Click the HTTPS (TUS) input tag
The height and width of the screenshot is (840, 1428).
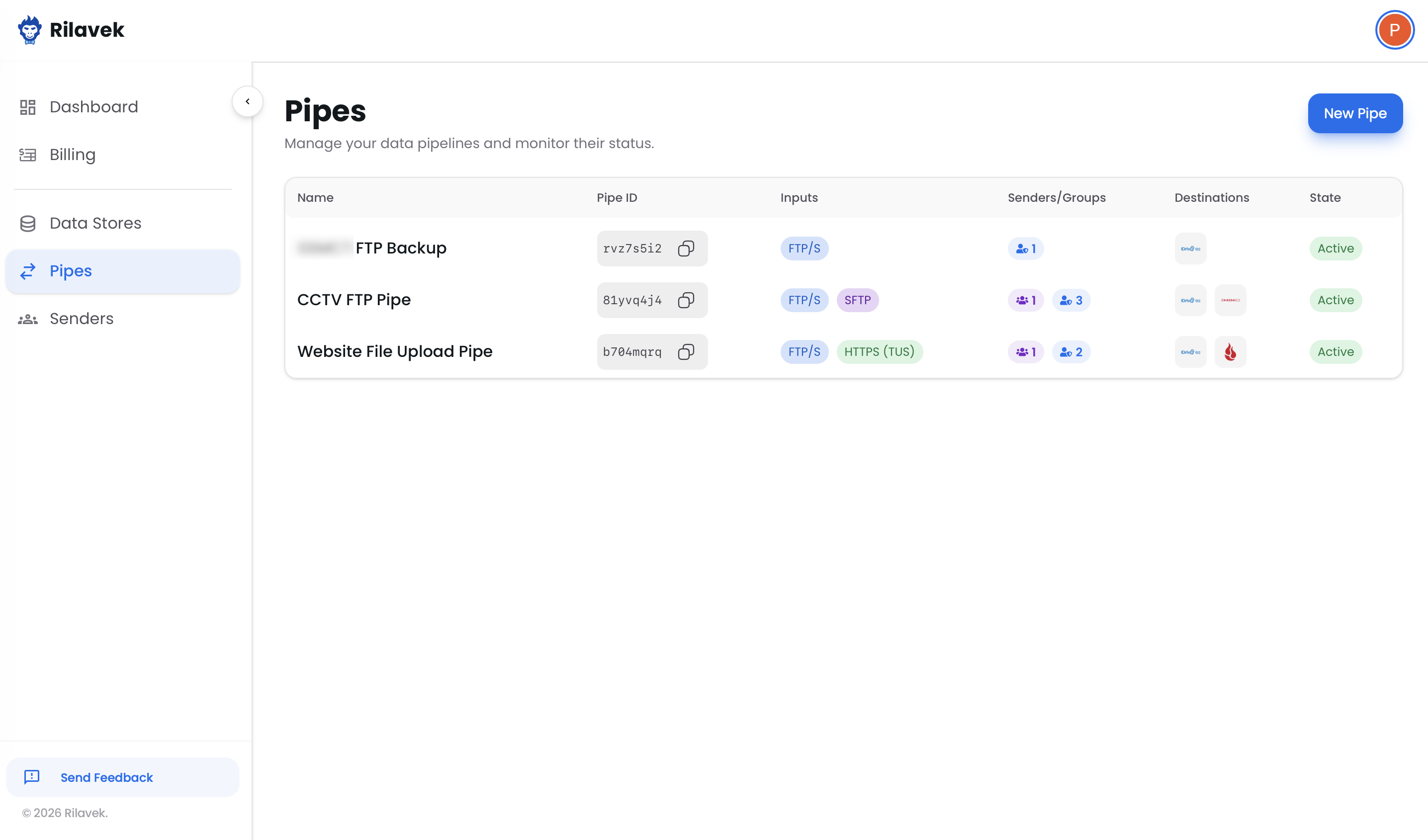coord(879,352)
